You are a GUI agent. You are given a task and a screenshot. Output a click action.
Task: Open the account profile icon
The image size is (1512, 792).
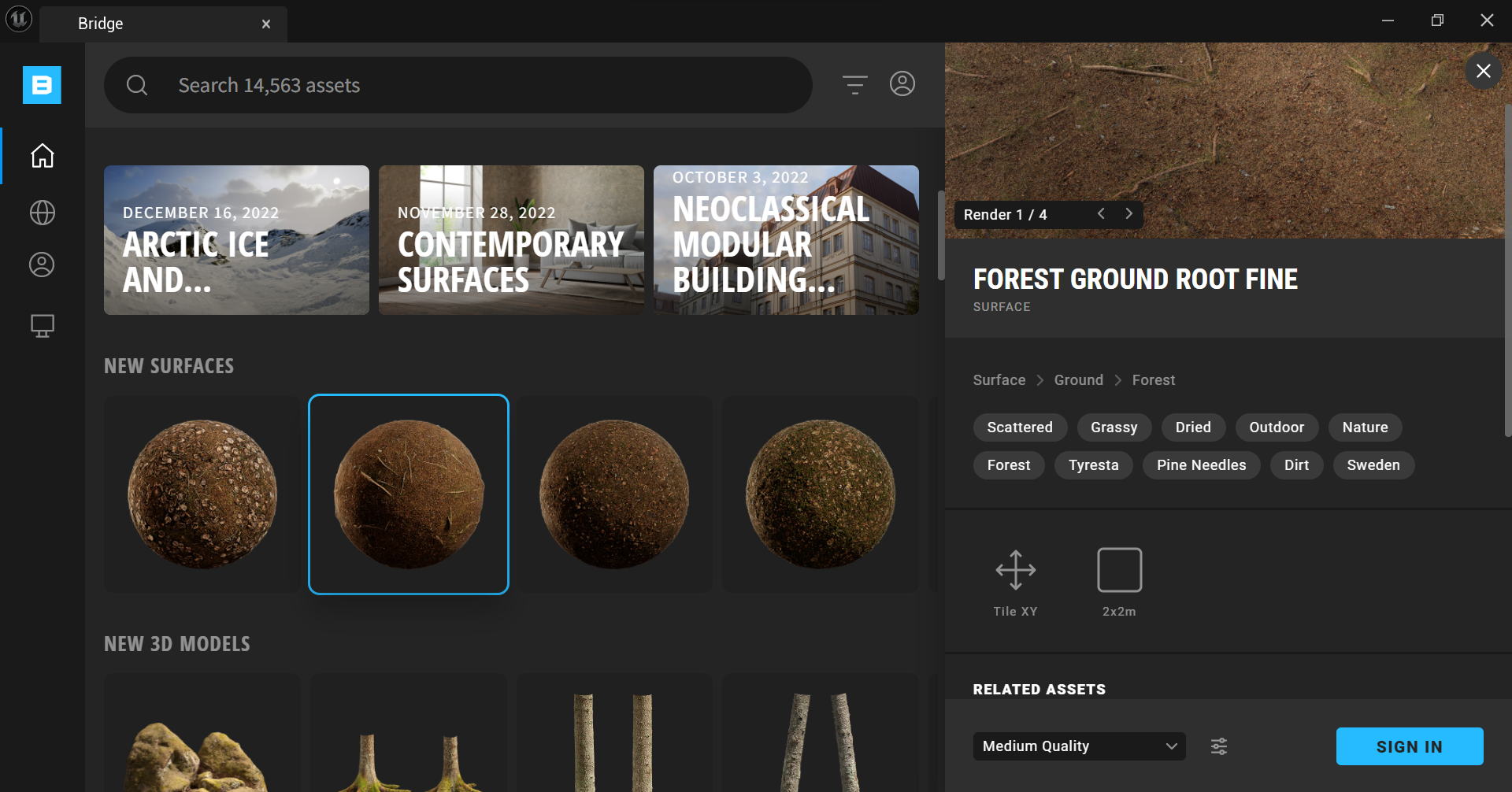[902, 83]
